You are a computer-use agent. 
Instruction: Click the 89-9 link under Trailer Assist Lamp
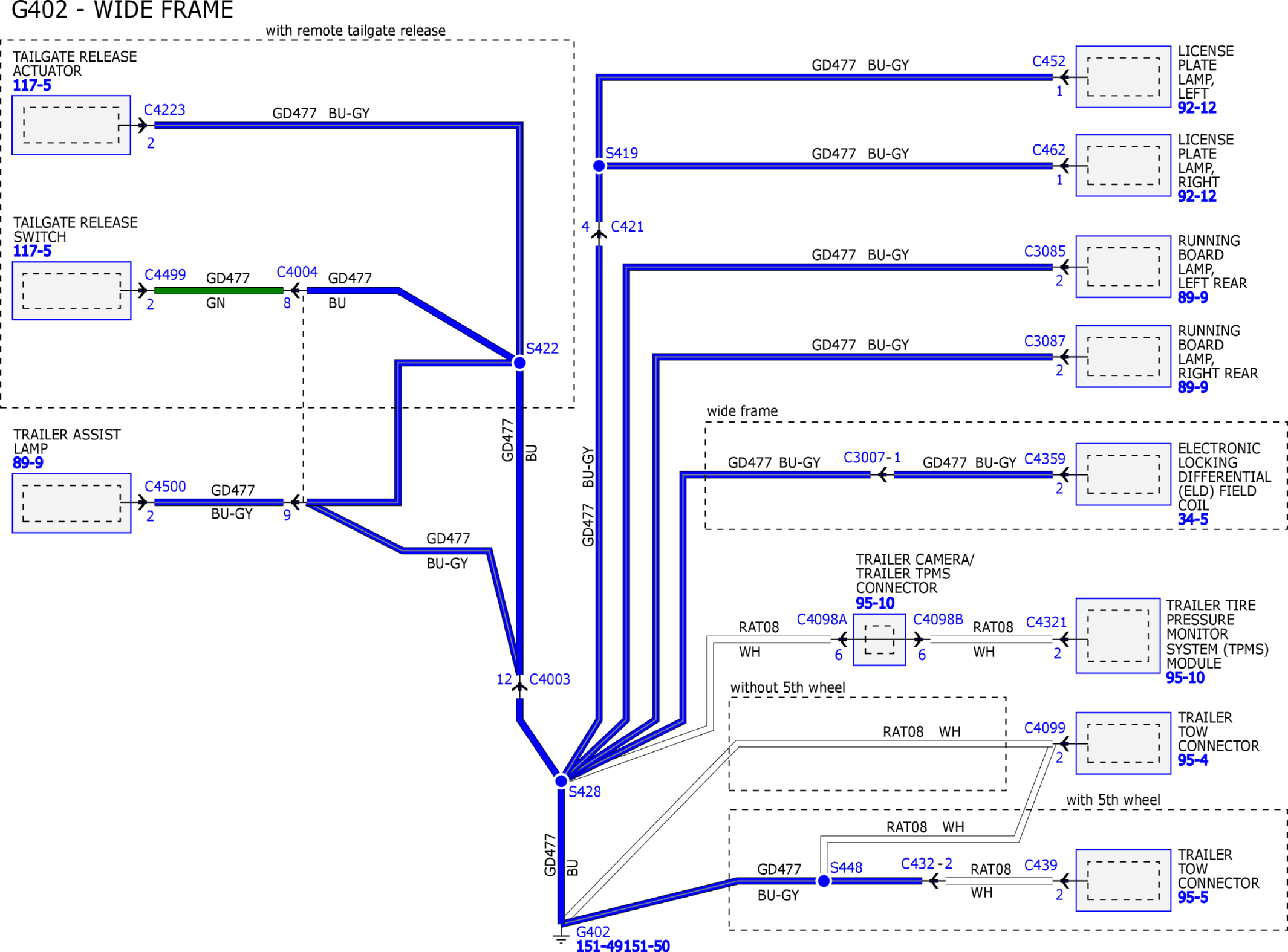click(x=28, y=463)
